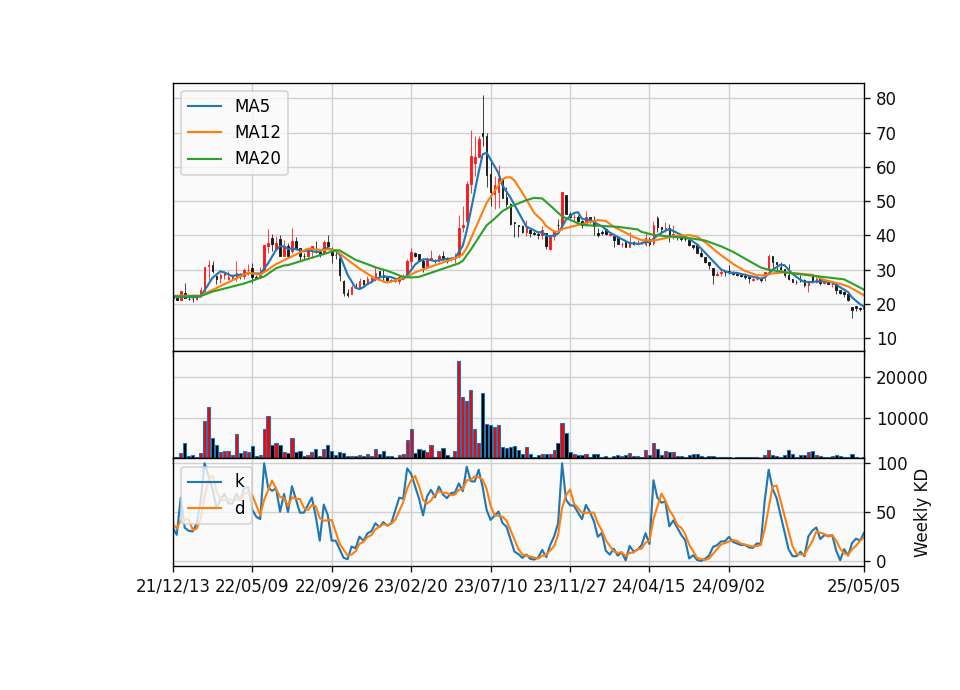Click the volume axis label 10000
960x690 pixels.
tap(901, 419)
